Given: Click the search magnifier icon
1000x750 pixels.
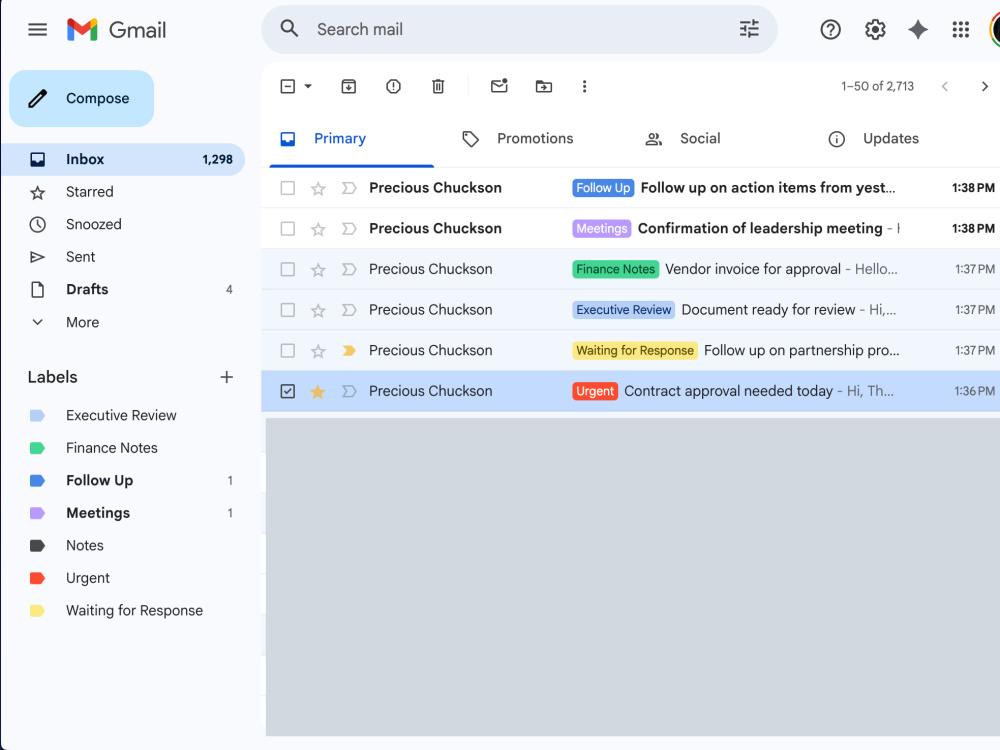Looking at the screenshot, I should coord(289,29).
